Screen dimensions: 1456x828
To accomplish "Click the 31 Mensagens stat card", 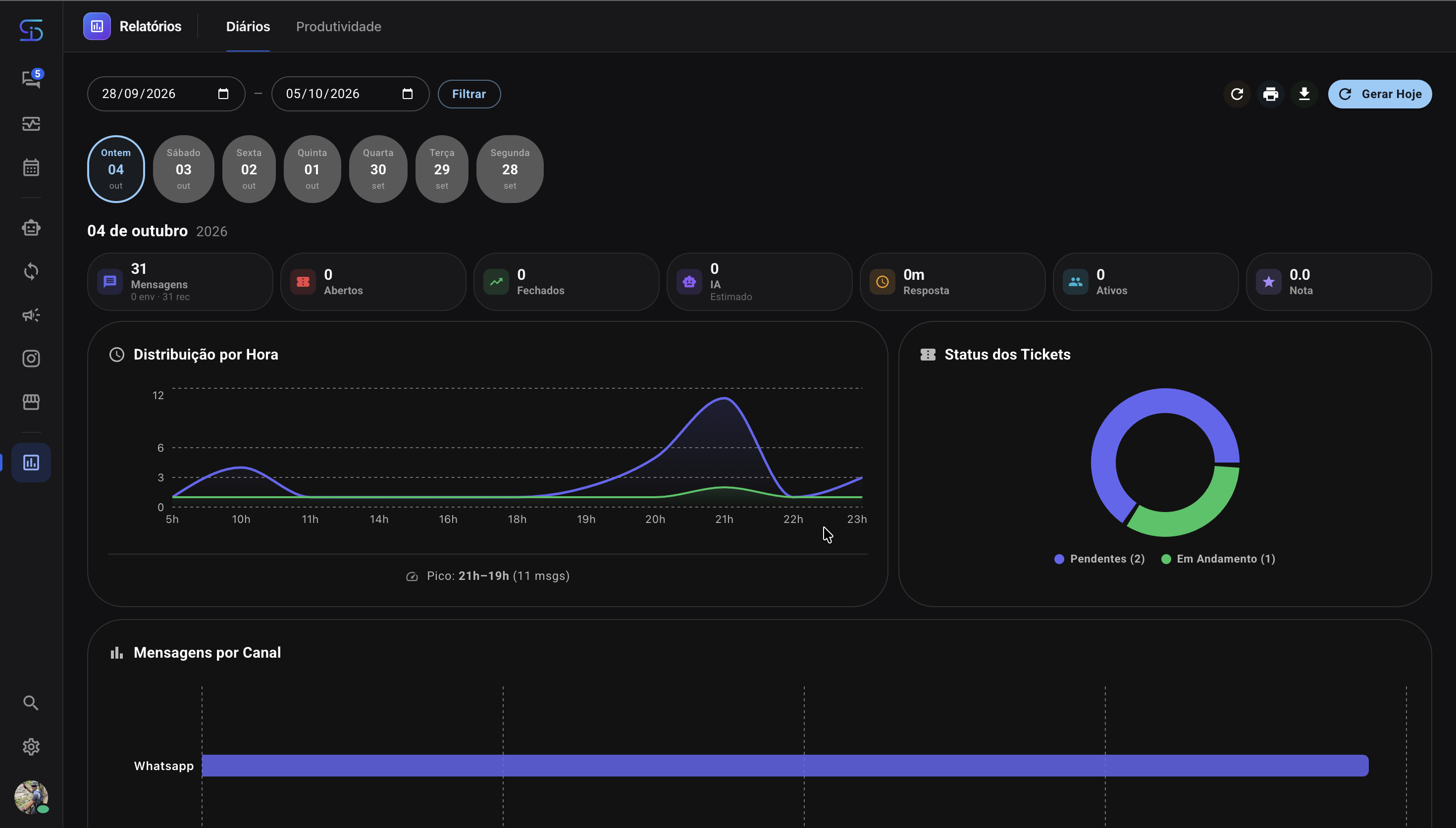I will pos(180,281).
